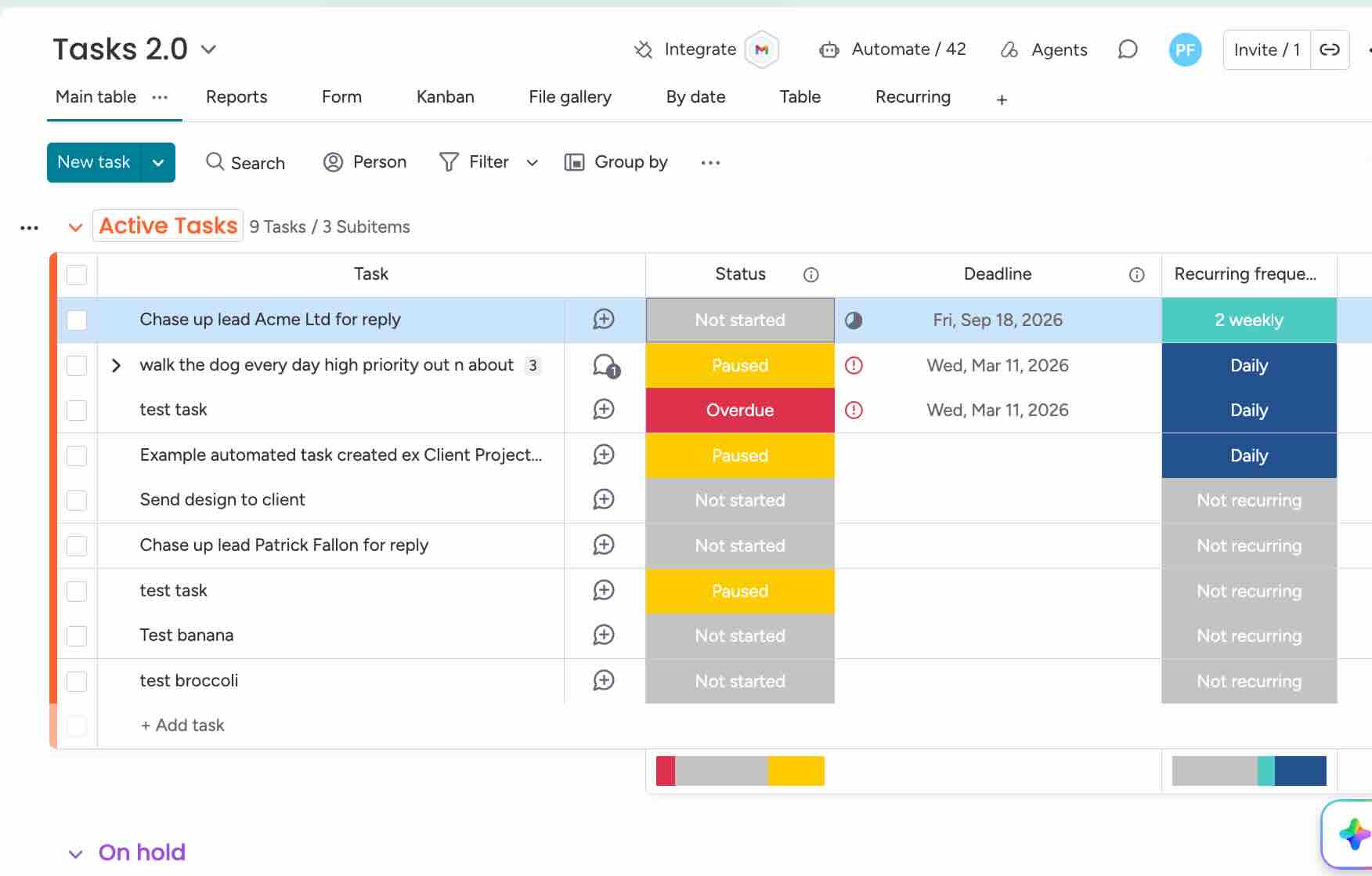Click the Overdue status cell for test task
This screenshot has width=1372, height=876.
[740, 410]
